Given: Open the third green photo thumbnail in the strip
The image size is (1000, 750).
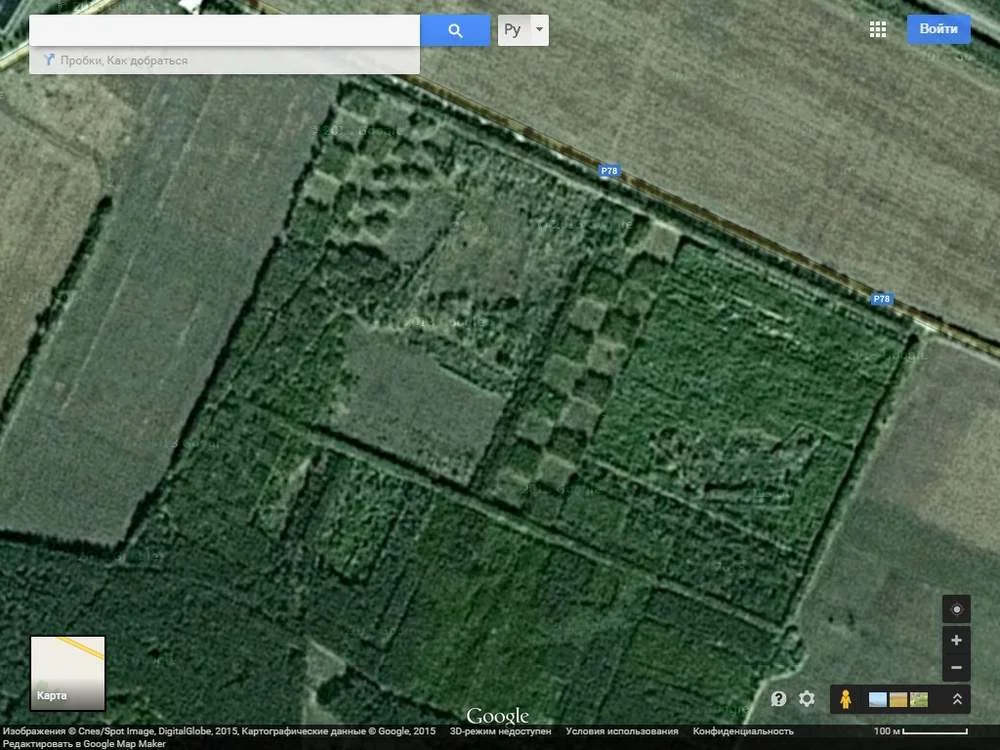Looking at the screenshot, I should coord(919,700).
